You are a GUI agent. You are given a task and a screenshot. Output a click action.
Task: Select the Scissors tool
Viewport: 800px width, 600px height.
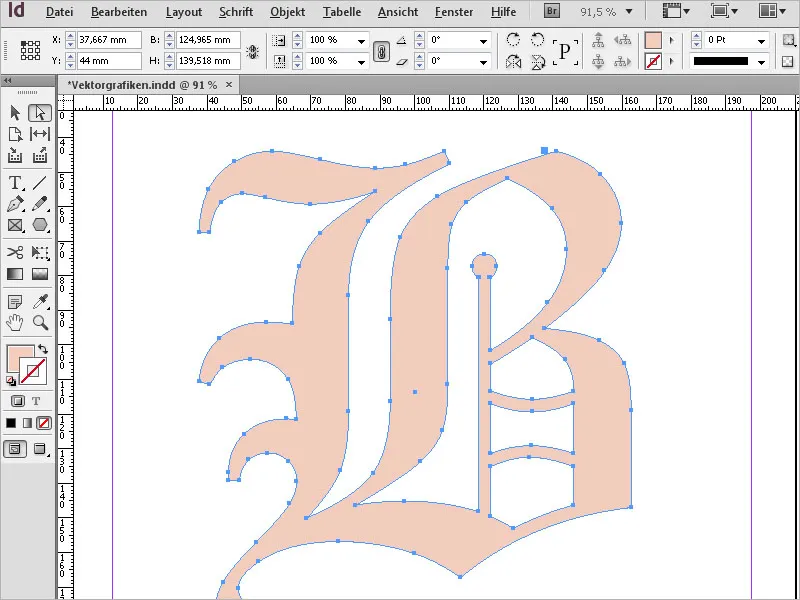(15, 252)
